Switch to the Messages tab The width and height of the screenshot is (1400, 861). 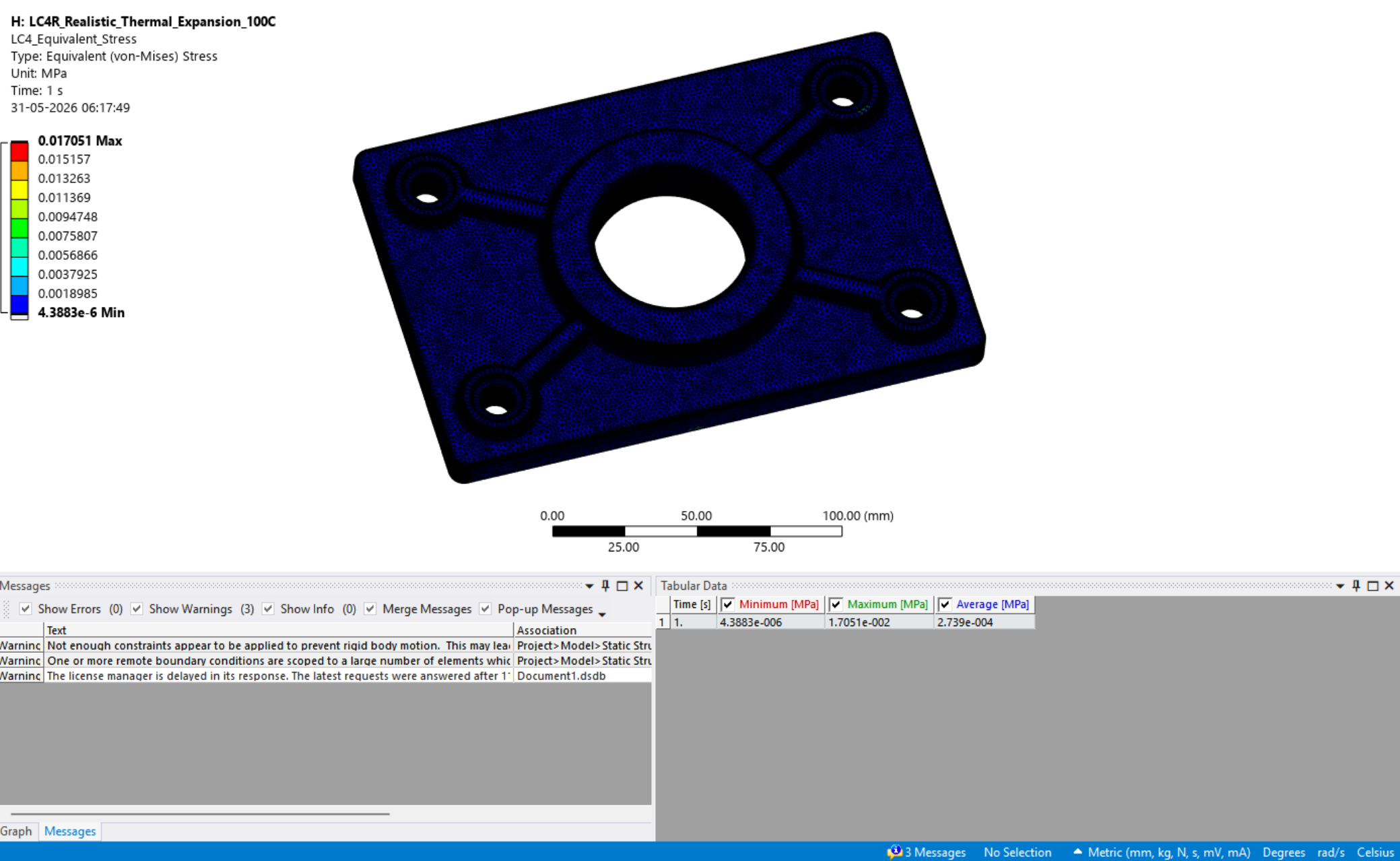click(70, 831)
